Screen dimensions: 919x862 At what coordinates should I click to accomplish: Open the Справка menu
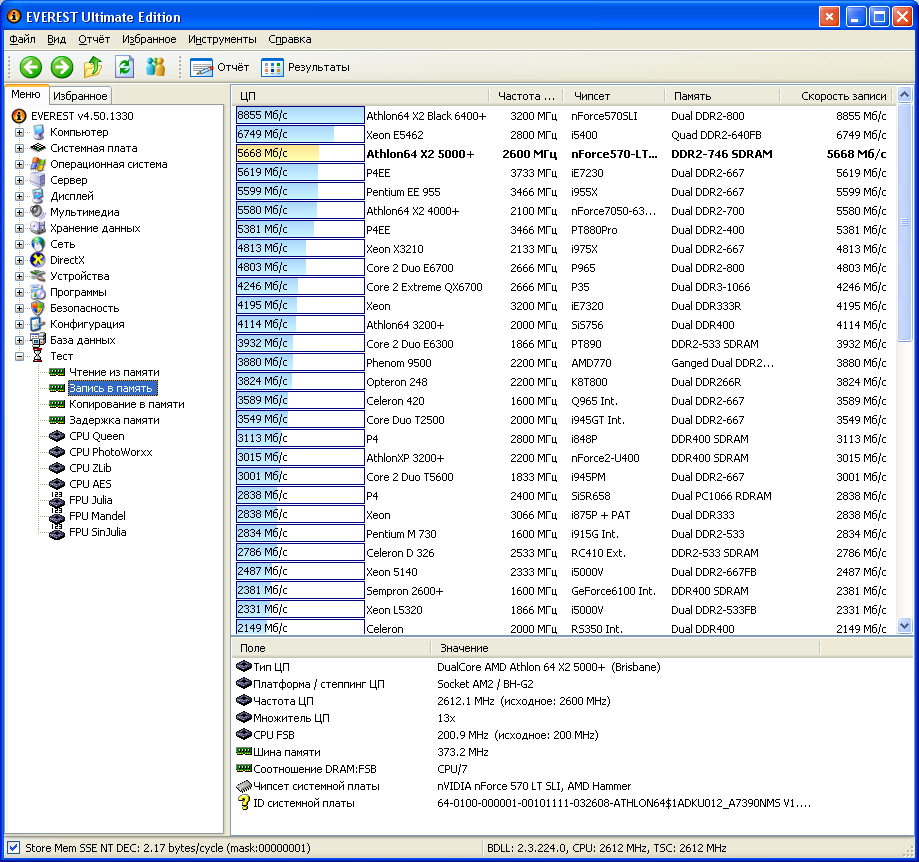290,39
